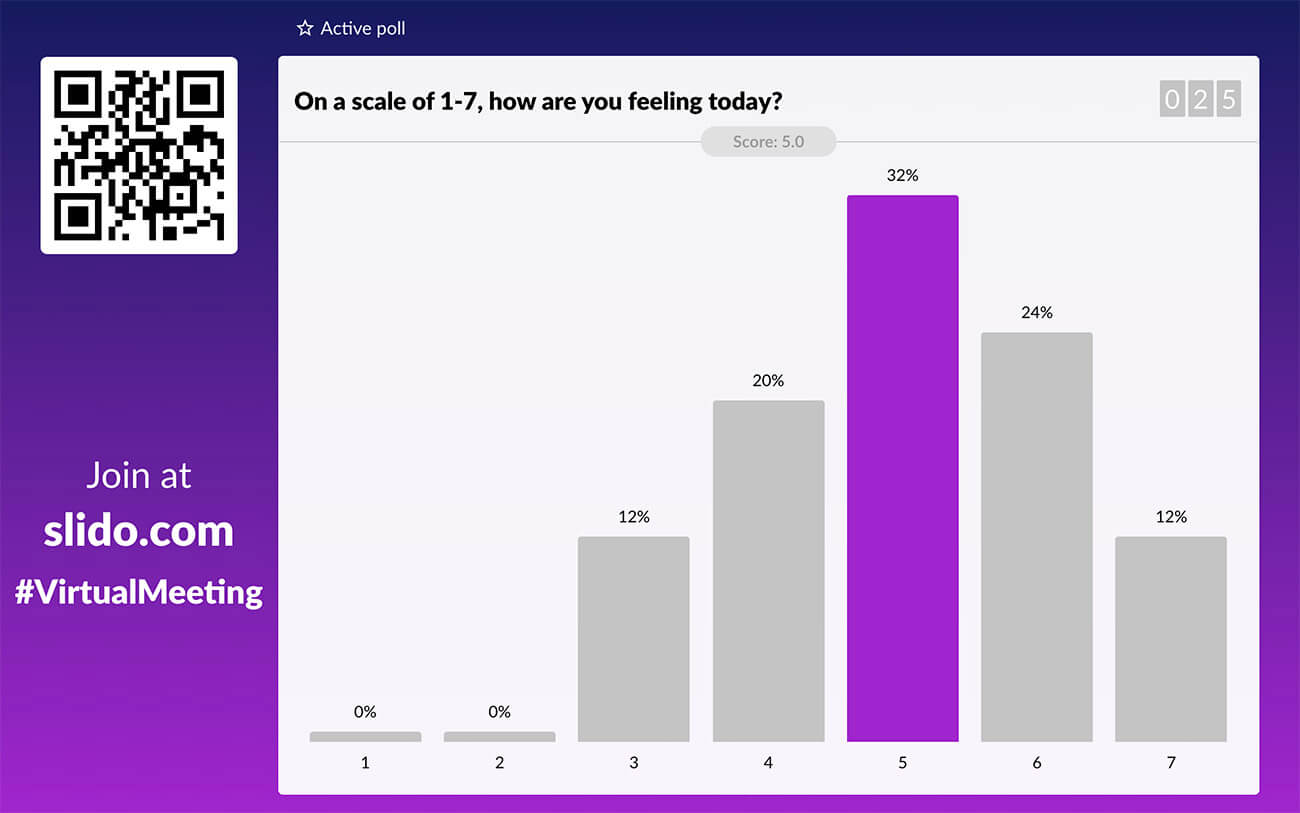This screenshot has width=1300, height=813.
Task: Click the slido.com link text
Action: tap(139, 531)
